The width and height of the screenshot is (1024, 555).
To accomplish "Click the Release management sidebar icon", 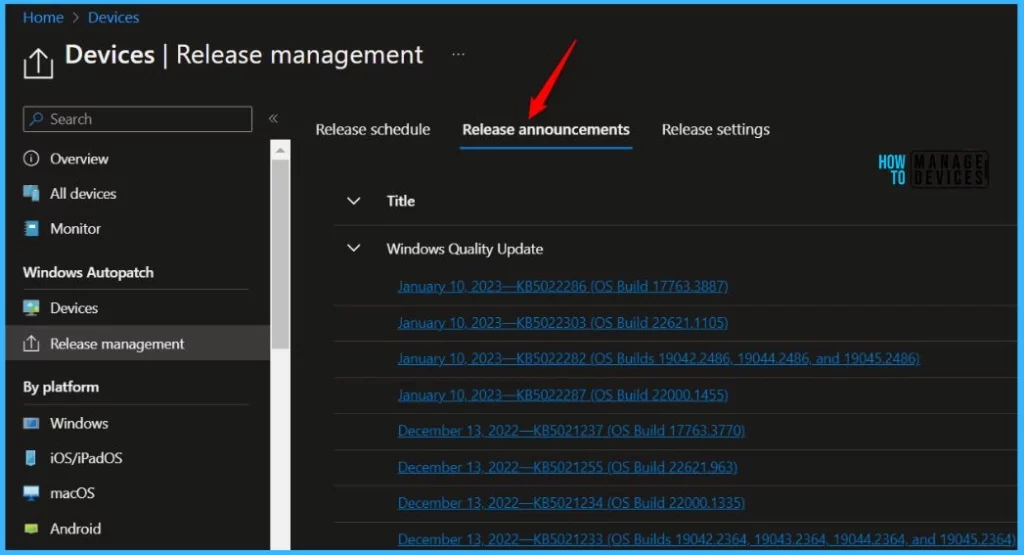I will point(31,343).
